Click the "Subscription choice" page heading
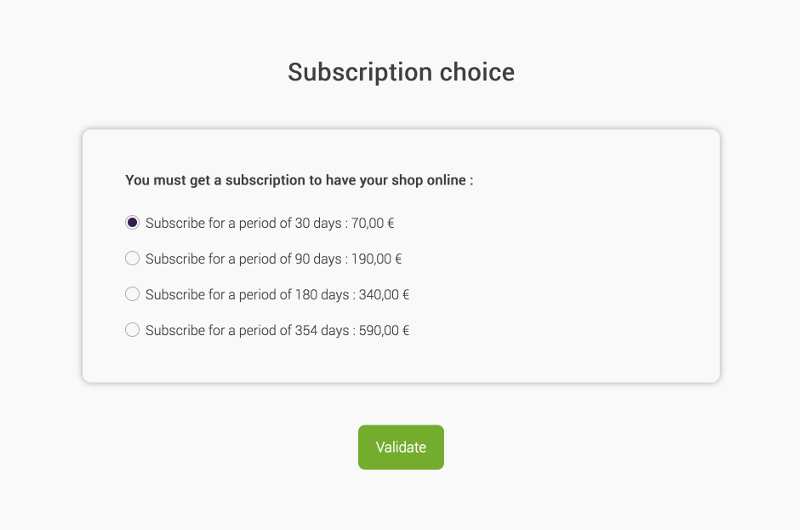This screenshot has width=800, height=530. 401,72
